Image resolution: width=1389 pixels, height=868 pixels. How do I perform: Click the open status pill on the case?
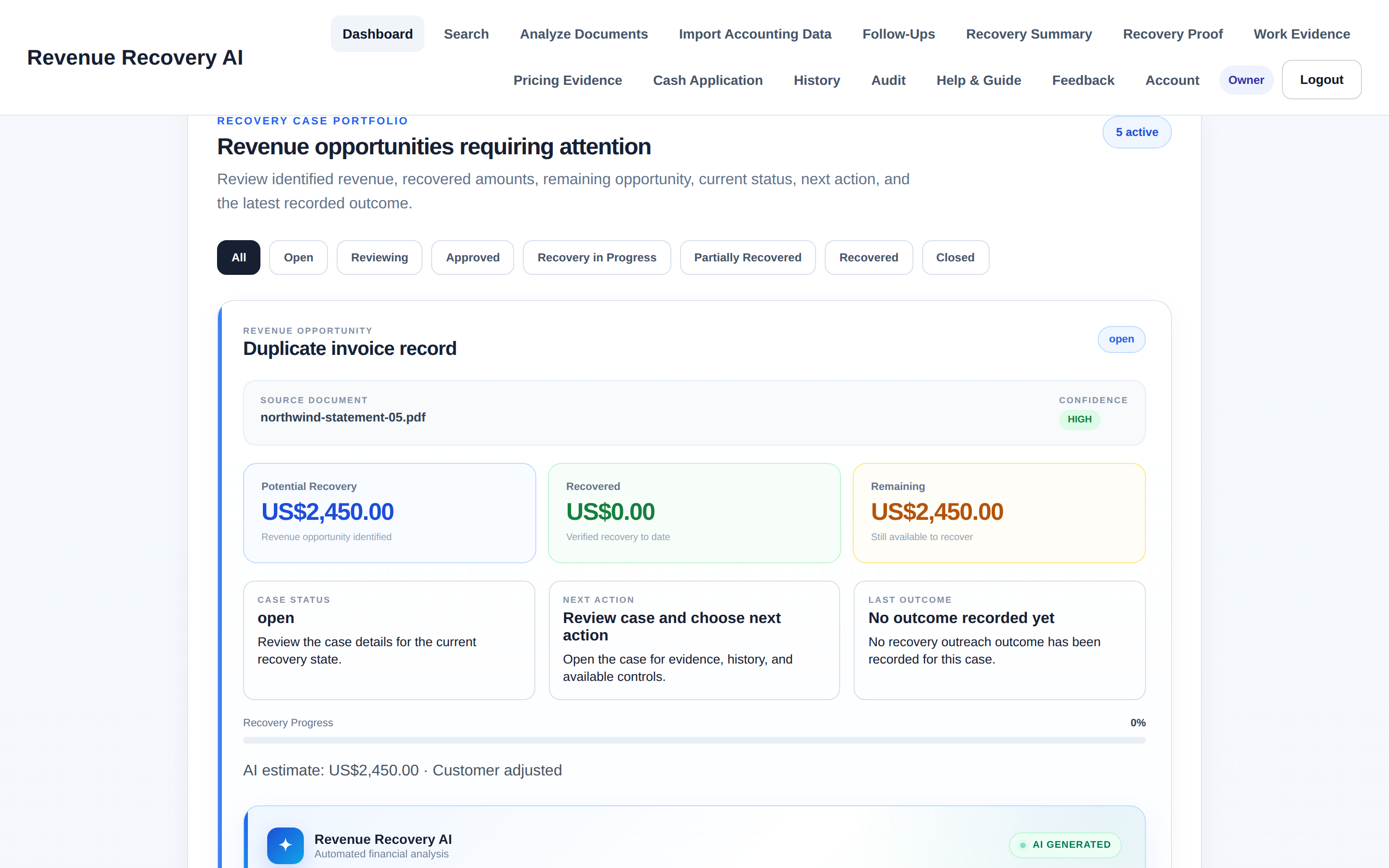point(1121,339)
